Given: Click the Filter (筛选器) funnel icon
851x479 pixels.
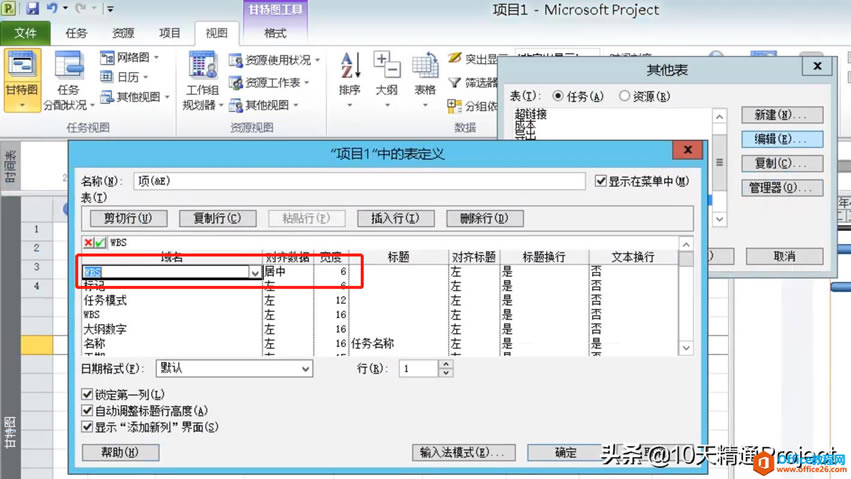Looking at the screenshot, I should [x=455, y=82].
